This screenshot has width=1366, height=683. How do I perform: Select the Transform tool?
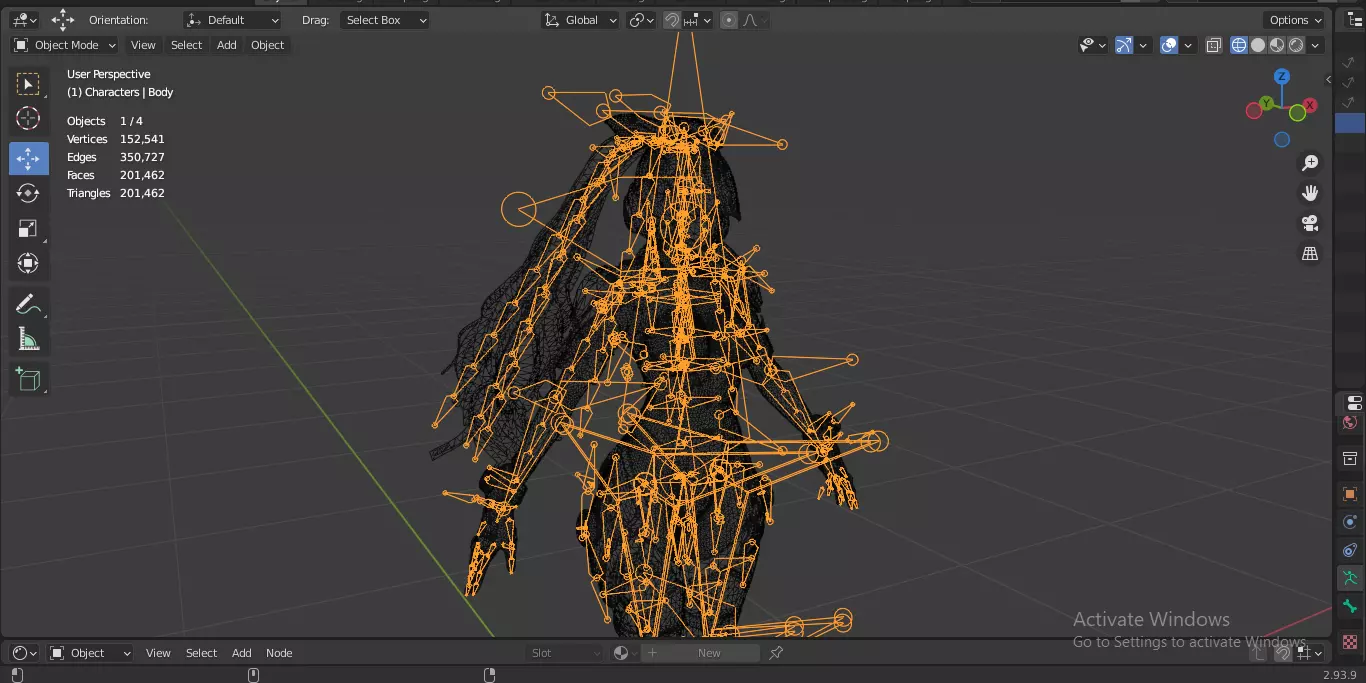[x=29, y=263]
